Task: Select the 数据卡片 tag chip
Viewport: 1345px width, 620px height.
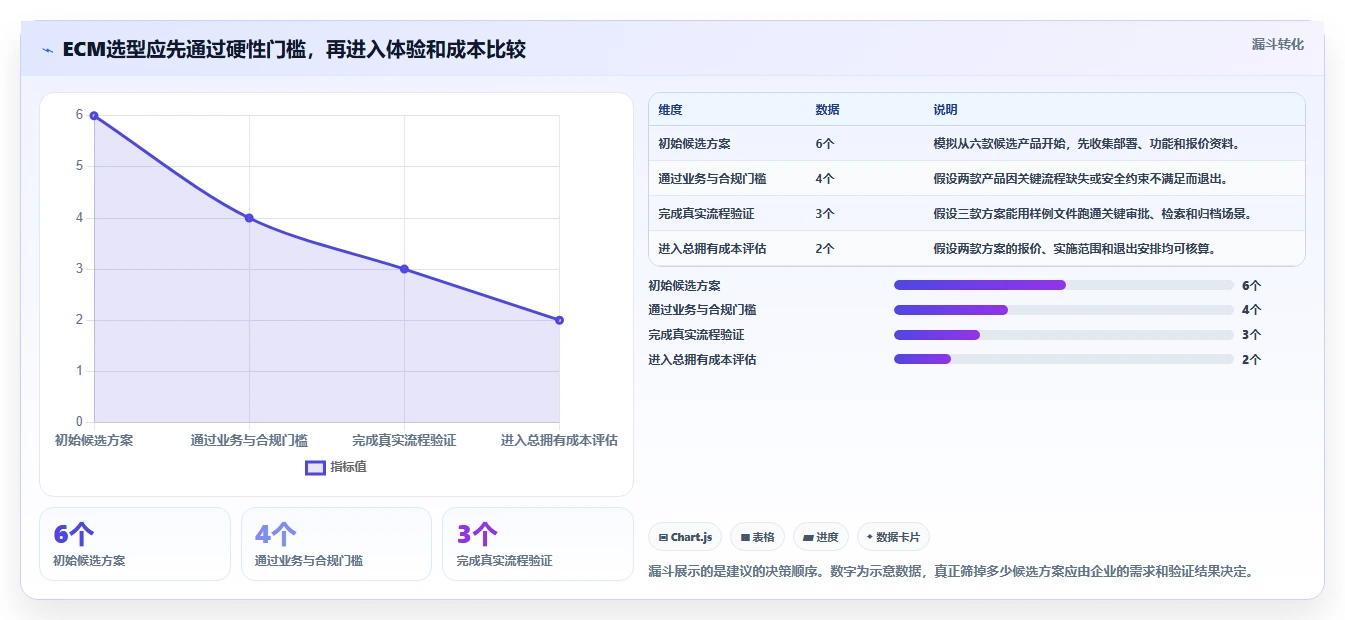Action: coord(893,537)
